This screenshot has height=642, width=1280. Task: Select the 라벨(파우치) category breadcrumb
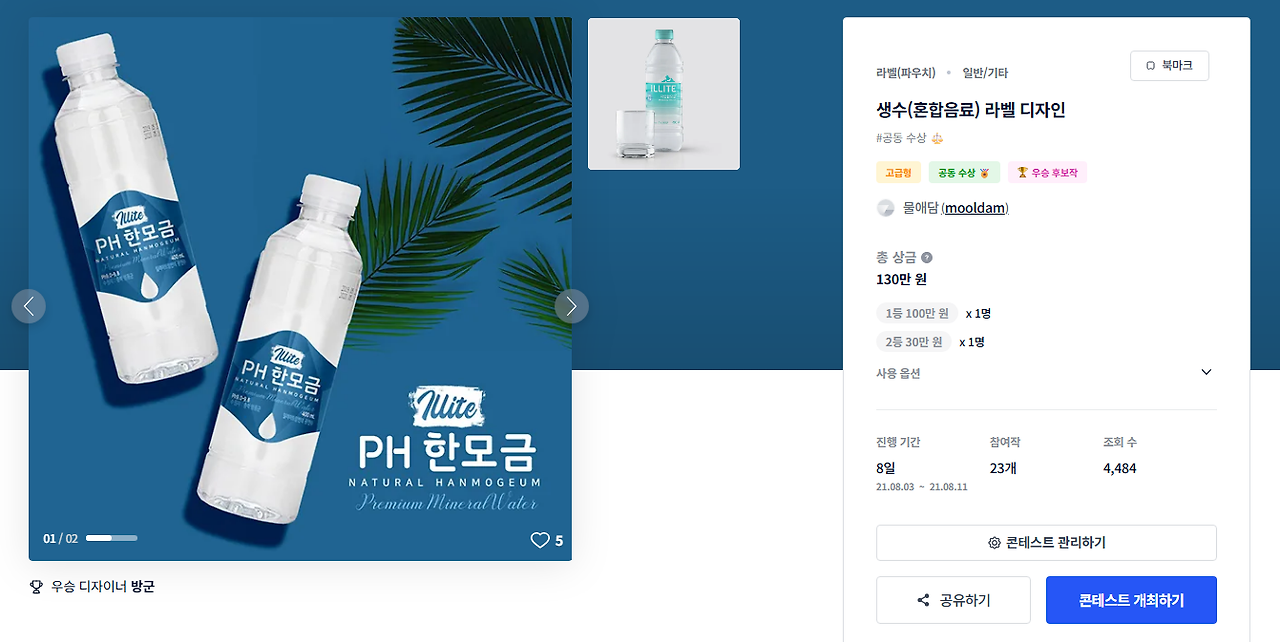(906, 73)
